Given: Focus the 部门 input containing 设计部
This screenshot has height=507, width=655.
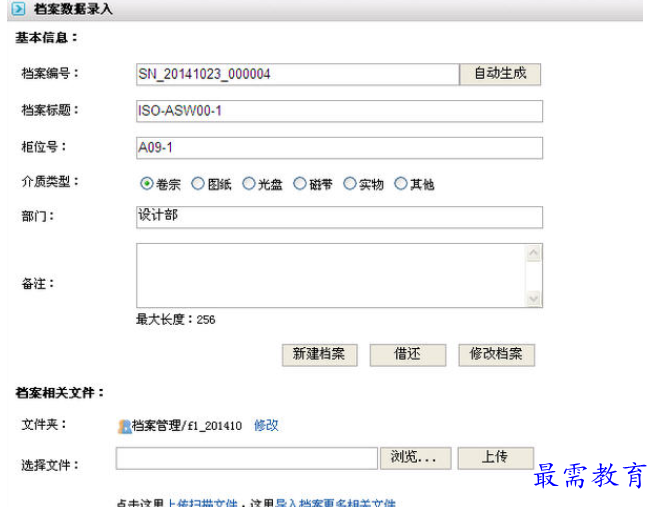Looking at the screenshot, I should click(339, 217).
